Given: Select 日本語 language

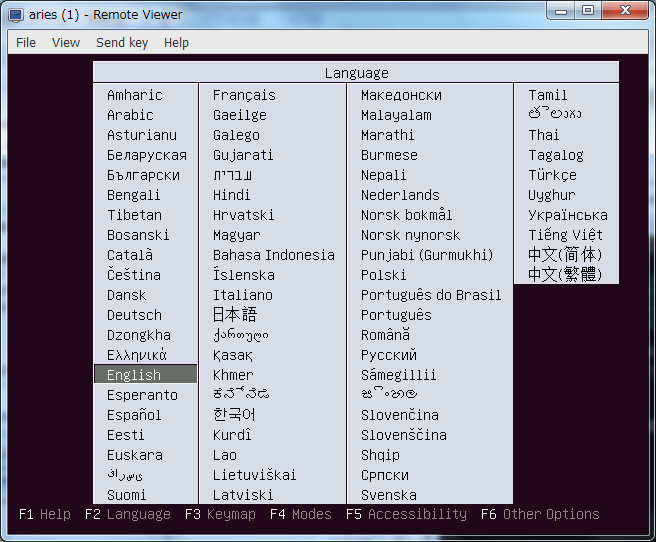Looking at the screenshot, I should coord(235,314).
